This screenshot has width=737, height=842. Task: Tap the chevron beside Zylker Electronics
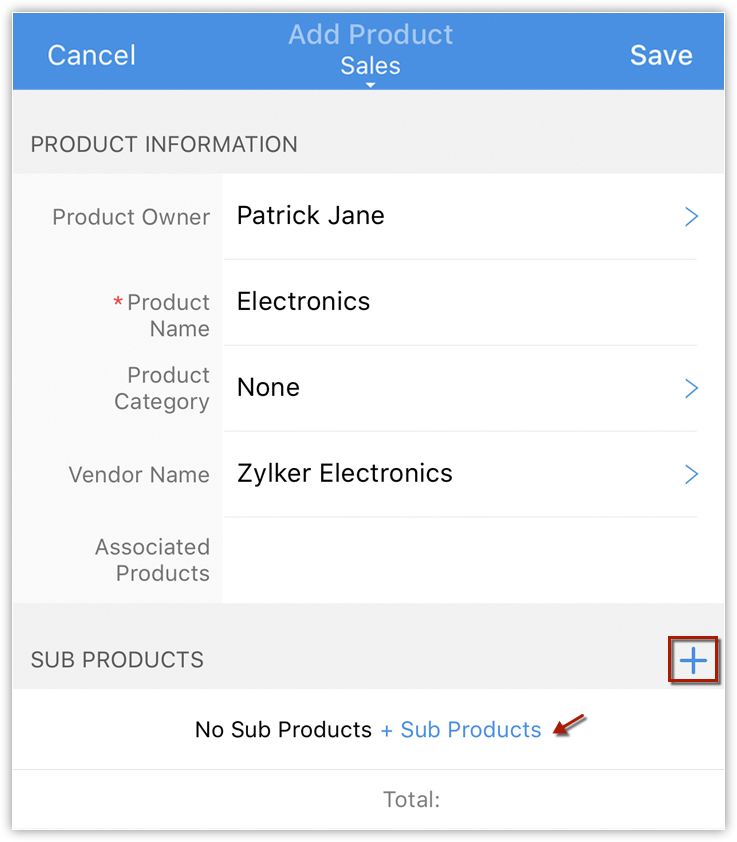tap(691, 474)
